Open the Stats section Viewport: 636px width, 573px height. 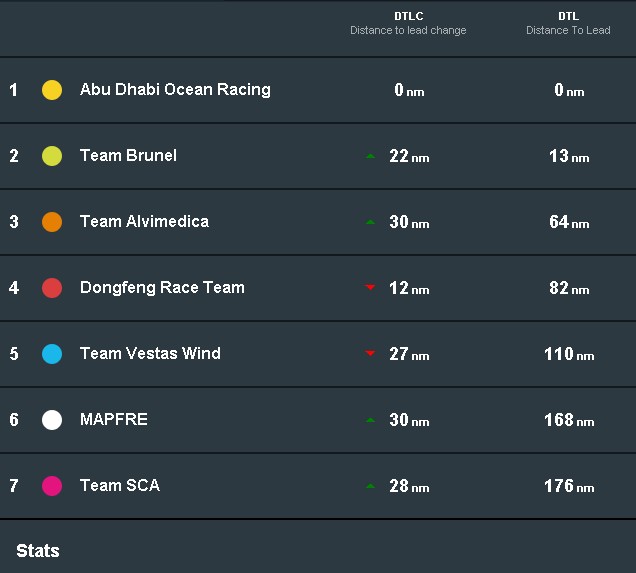click(38, 551)
